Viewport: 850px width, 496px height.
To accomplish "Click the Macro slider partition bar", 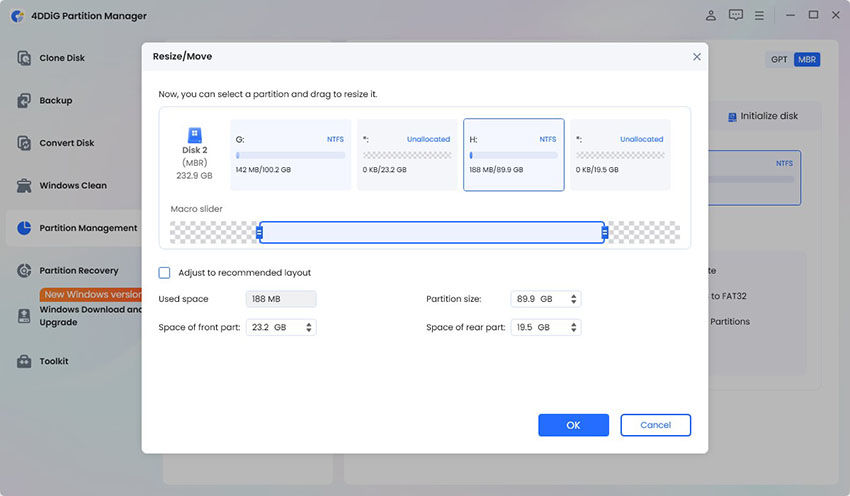I will 432,233.
